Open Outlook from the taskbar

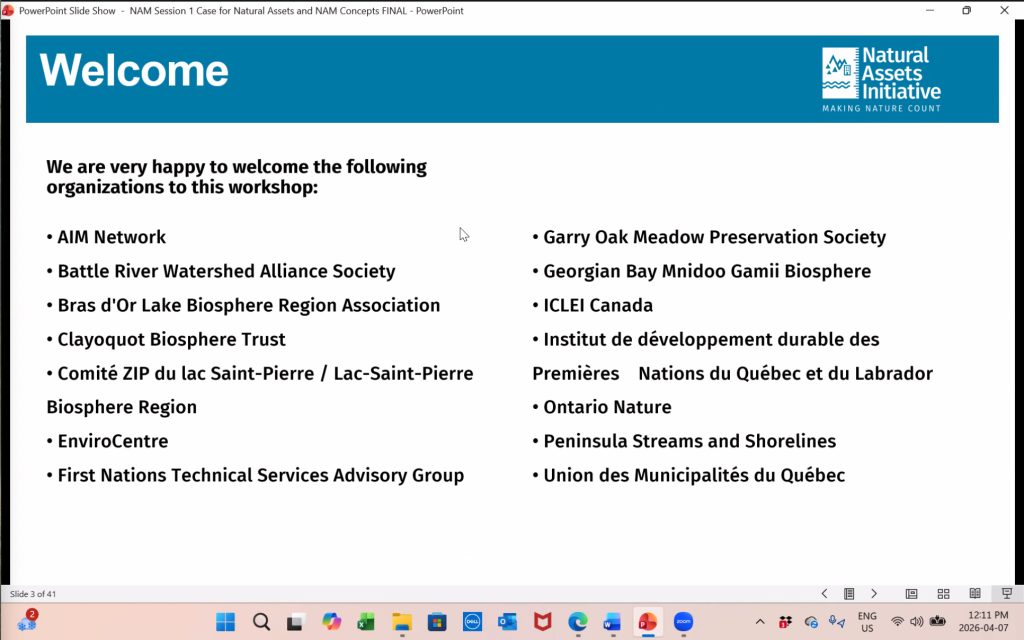507,622
